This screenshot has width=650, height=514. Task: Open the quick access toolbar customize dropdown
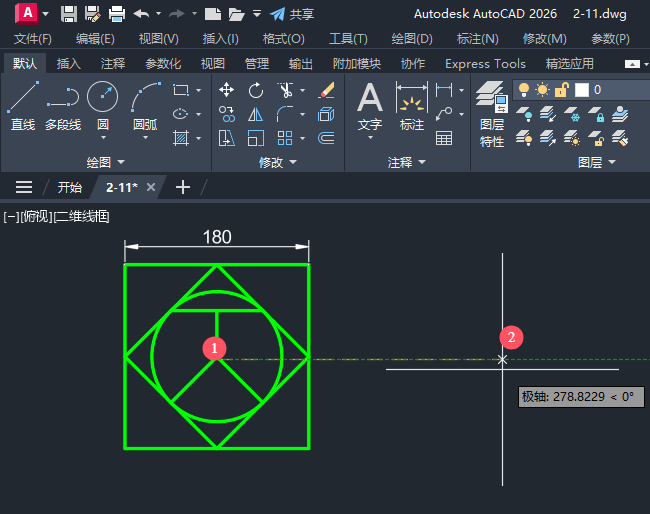pos(257,14)
